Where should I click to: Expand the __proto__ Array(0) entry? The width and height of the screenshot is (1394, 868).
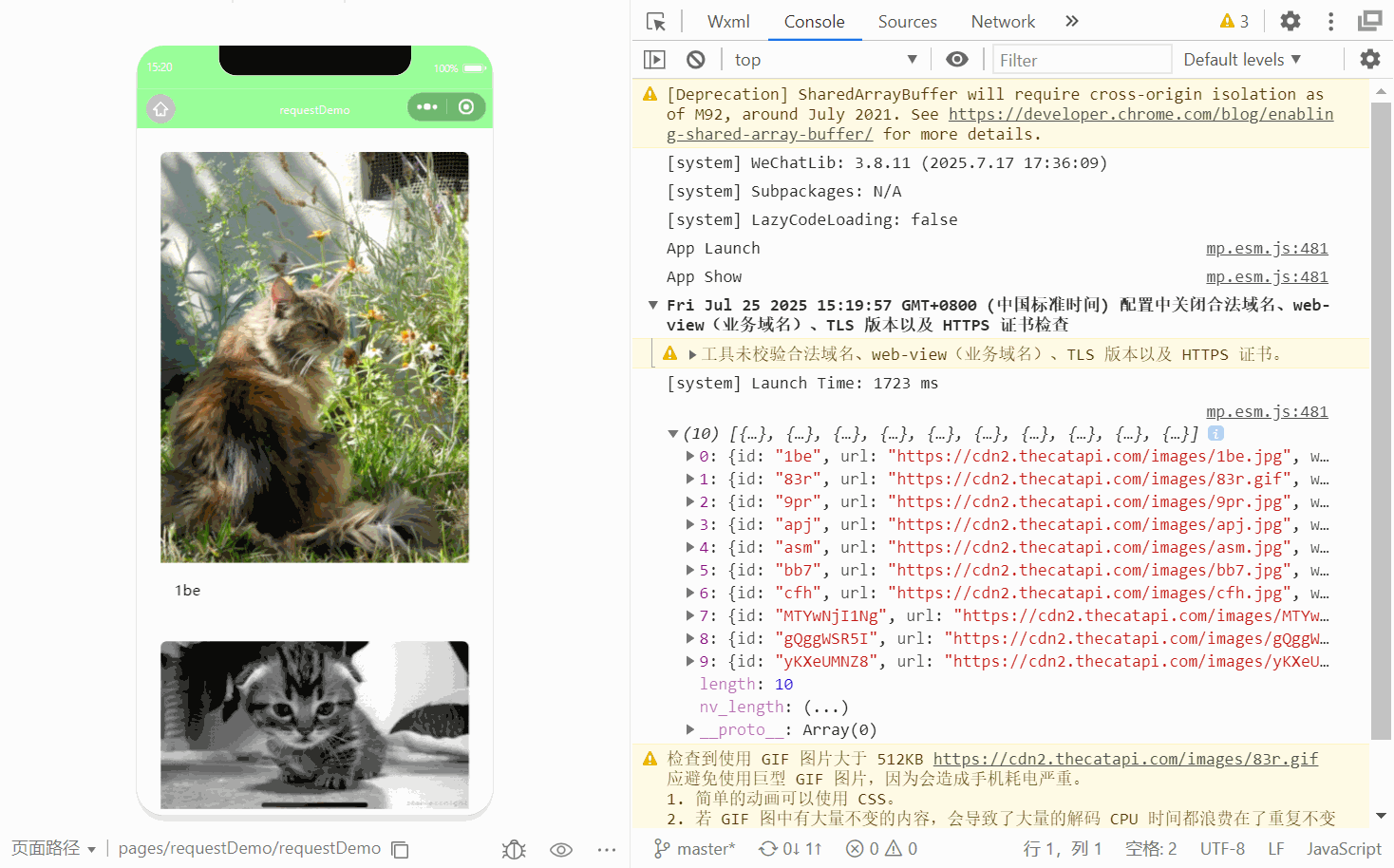(690, 729)
